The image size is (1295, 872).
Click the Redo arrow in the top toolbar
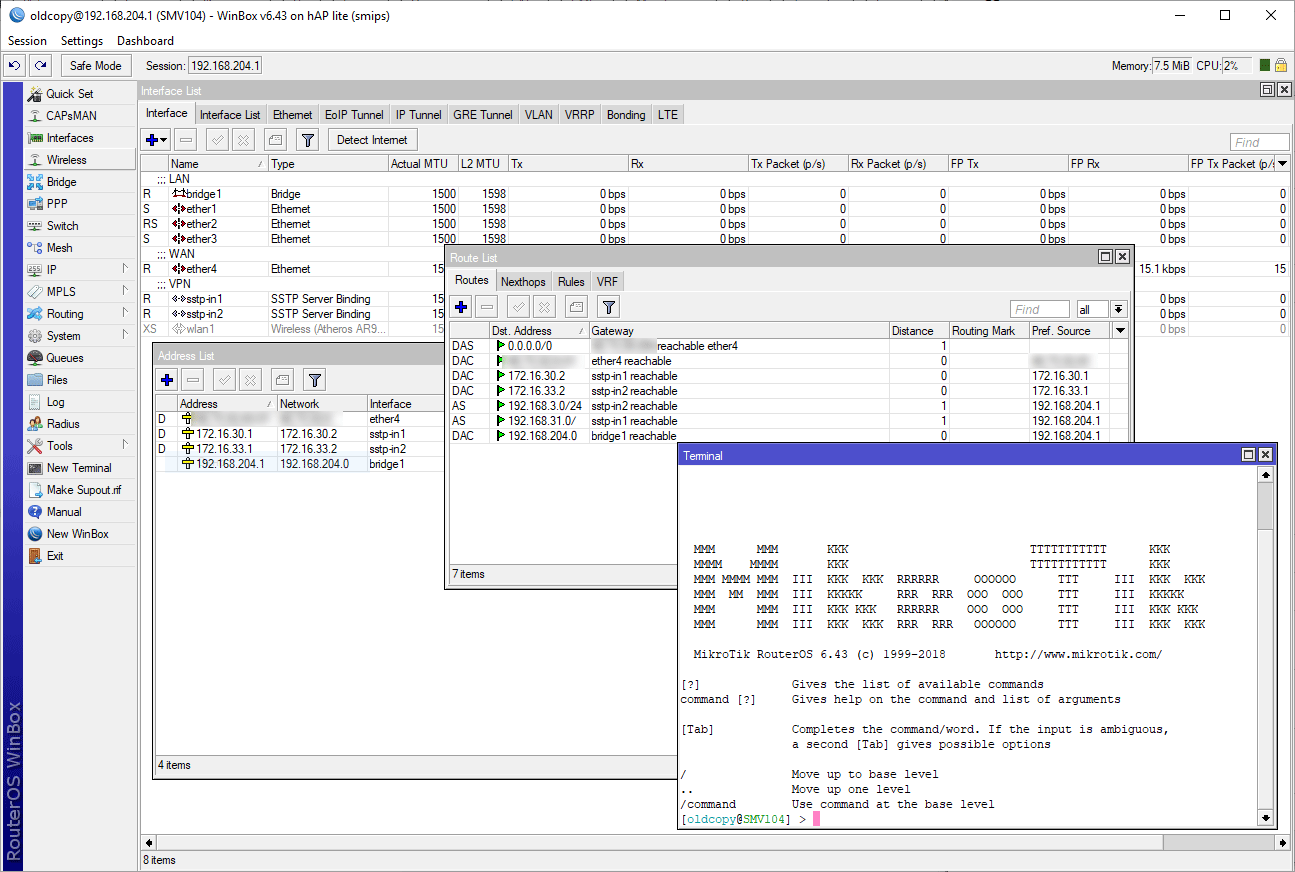point(40,66)
